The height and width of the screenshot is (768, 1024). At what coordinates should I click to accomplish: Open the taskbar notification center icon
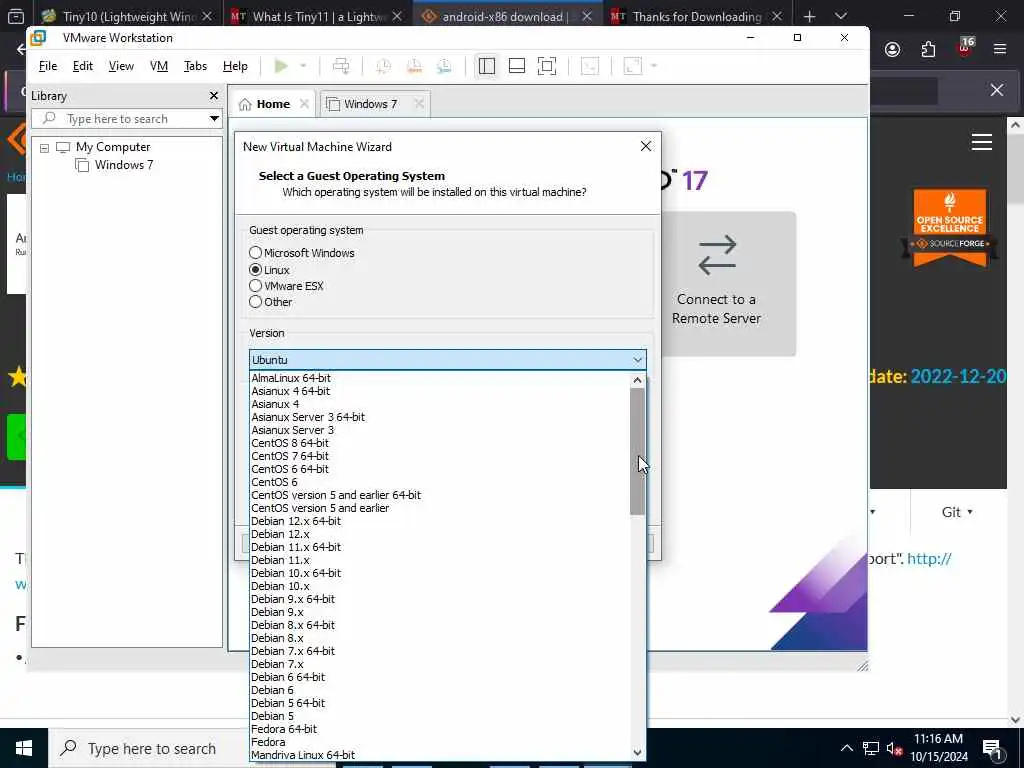[x=992, y=749]
